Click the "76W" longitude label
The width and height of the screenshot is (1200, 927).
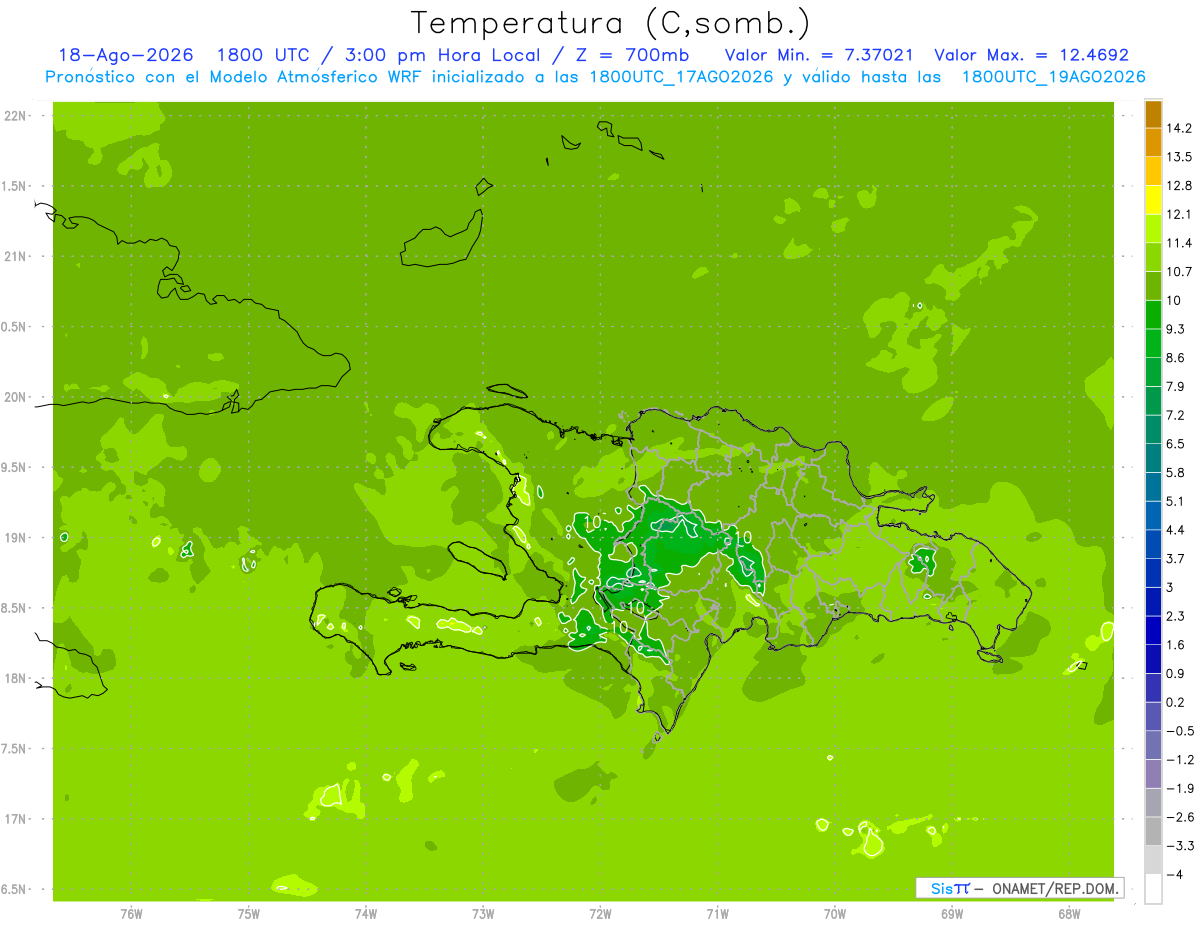coord(131,913)
